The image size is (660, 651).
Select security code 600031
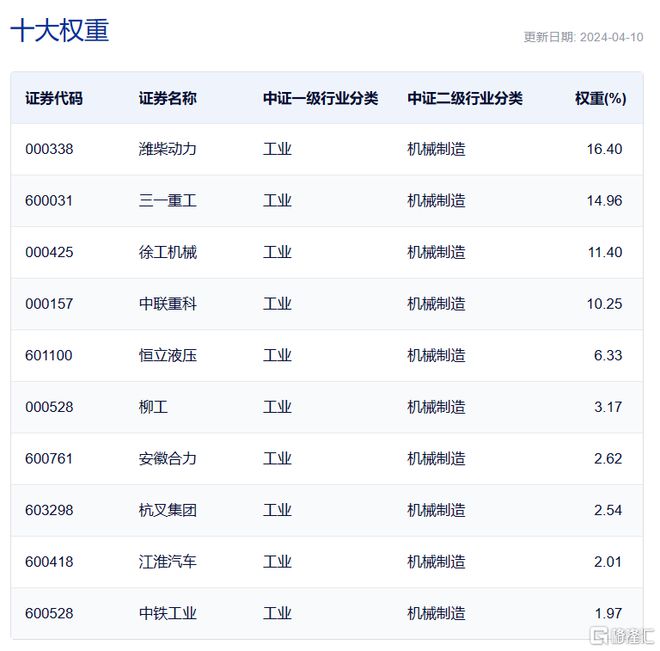(x=49, y=201)
